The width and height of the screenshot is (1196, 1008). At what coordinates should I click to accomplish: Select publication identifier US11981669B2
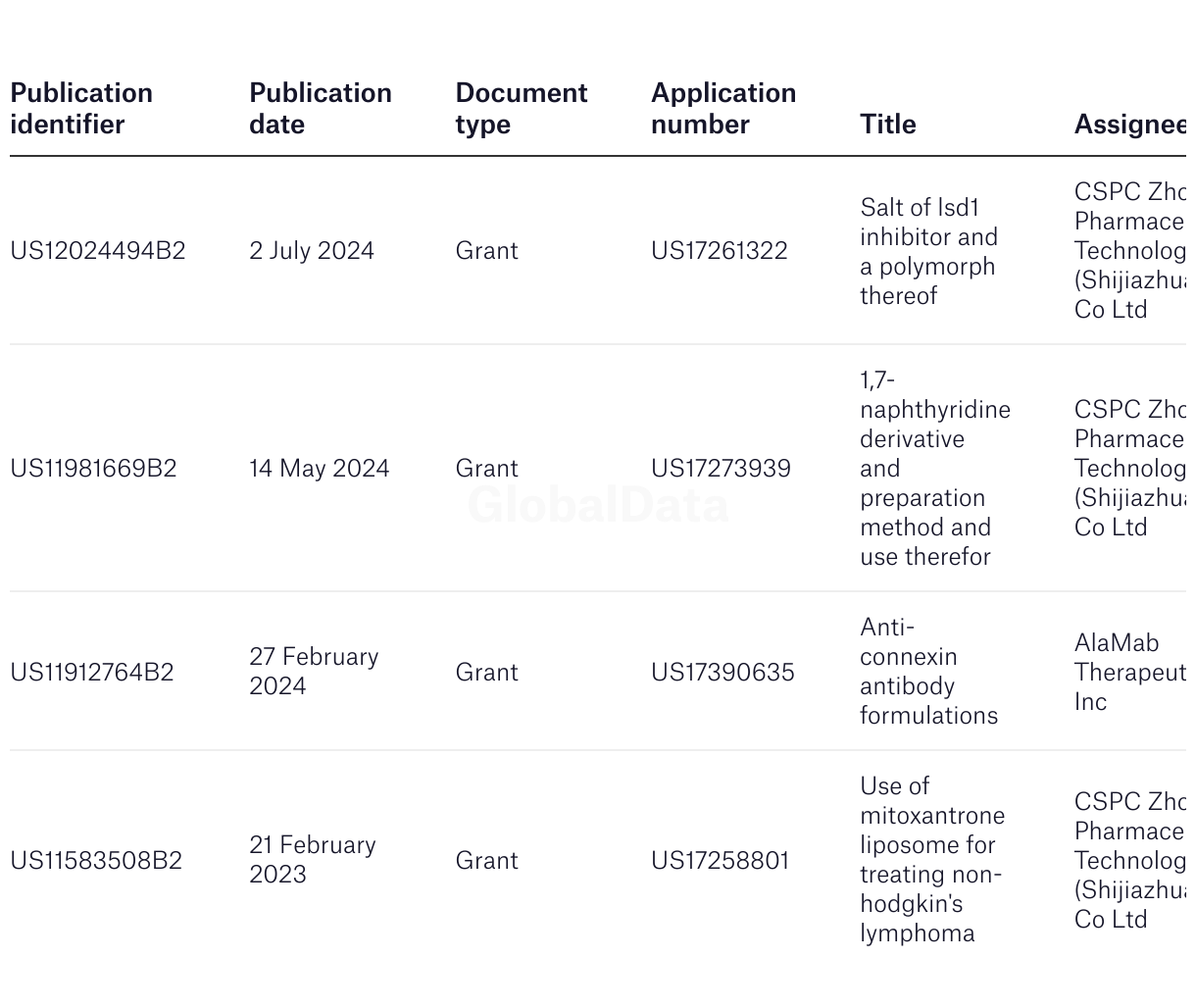(x=93, y=469)
